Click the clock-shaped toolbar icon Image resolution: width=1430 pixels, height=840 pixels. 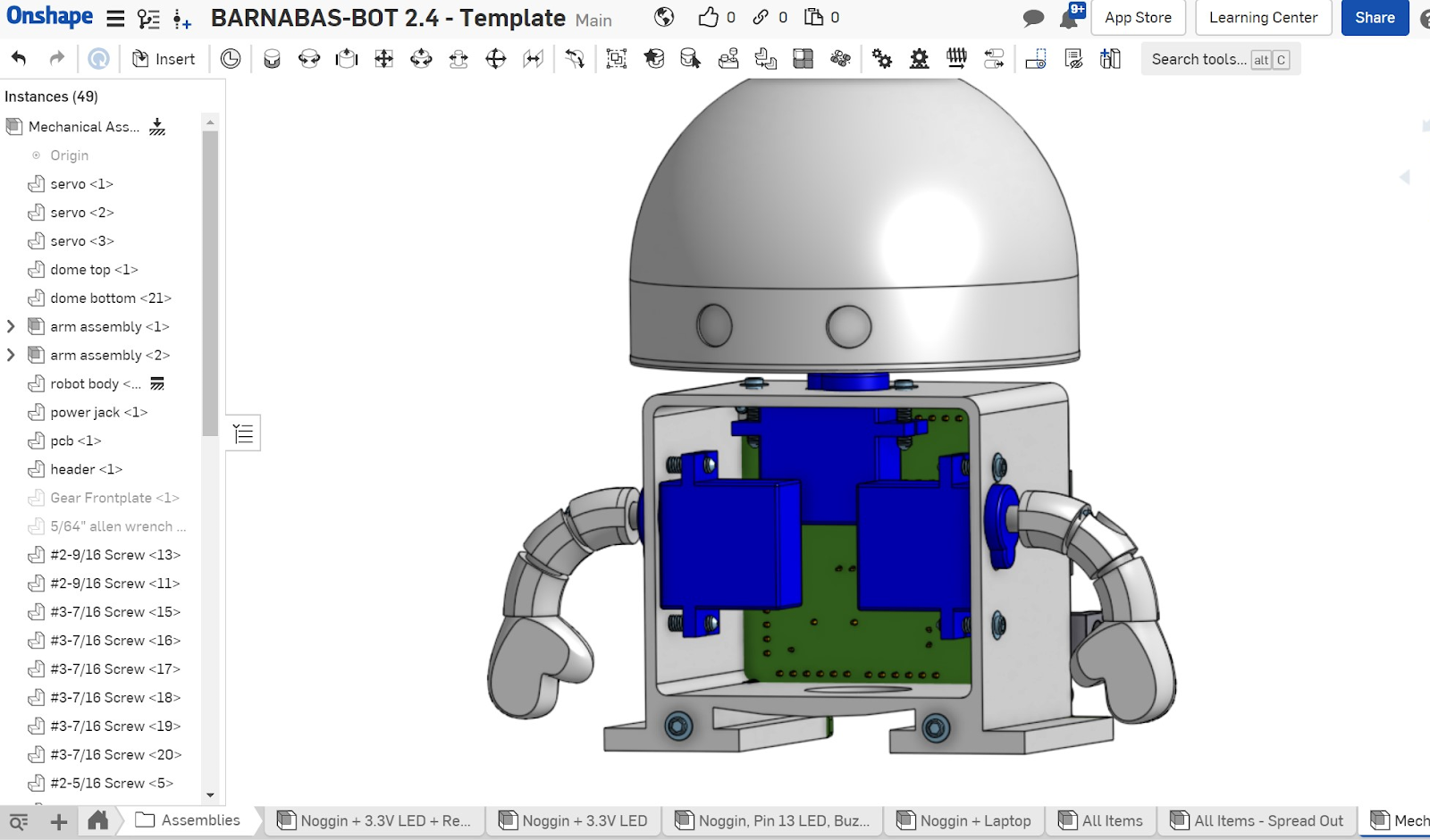(x=231, y=59)
